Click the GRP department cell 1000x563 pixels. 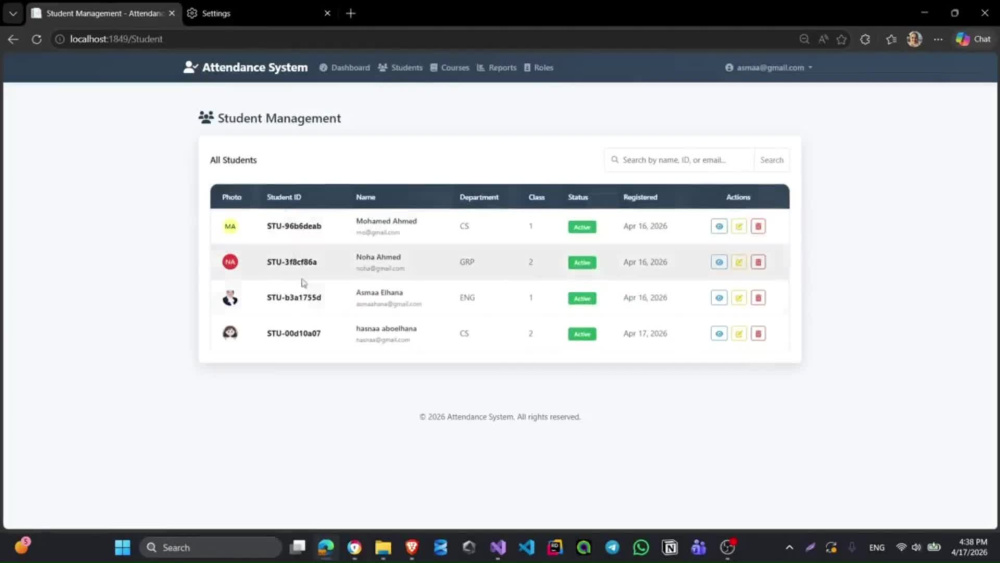click(x=467, y=262)
